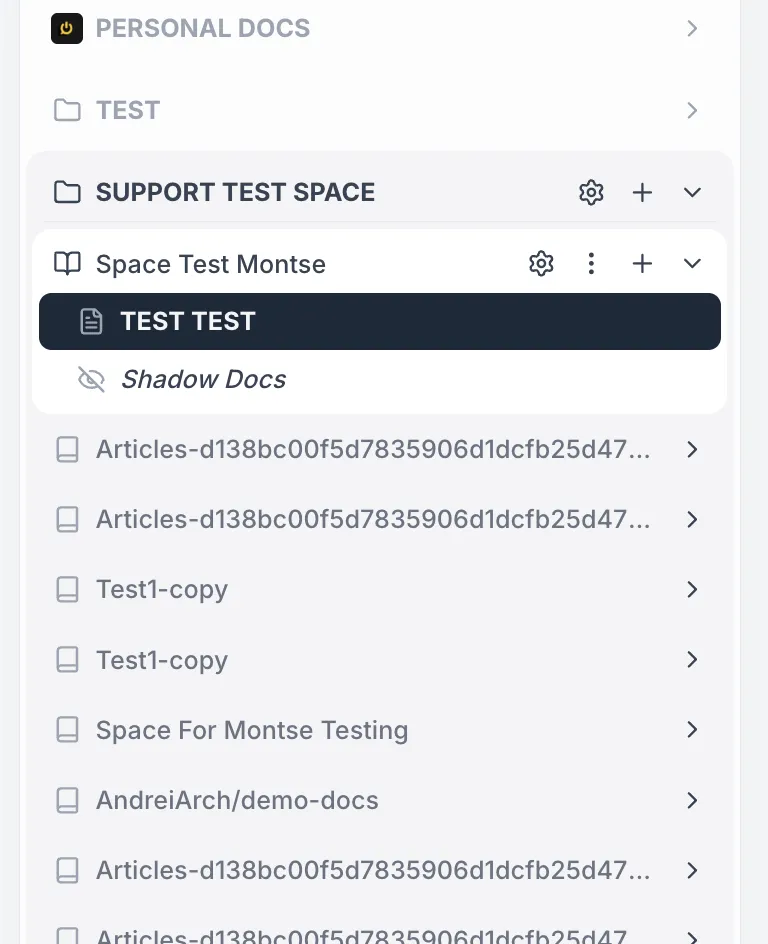This screenshot has height=944, width=768.
Task: Toggle the Shadow Docs hidden-eye icon
Action: (x=91, y=379)
